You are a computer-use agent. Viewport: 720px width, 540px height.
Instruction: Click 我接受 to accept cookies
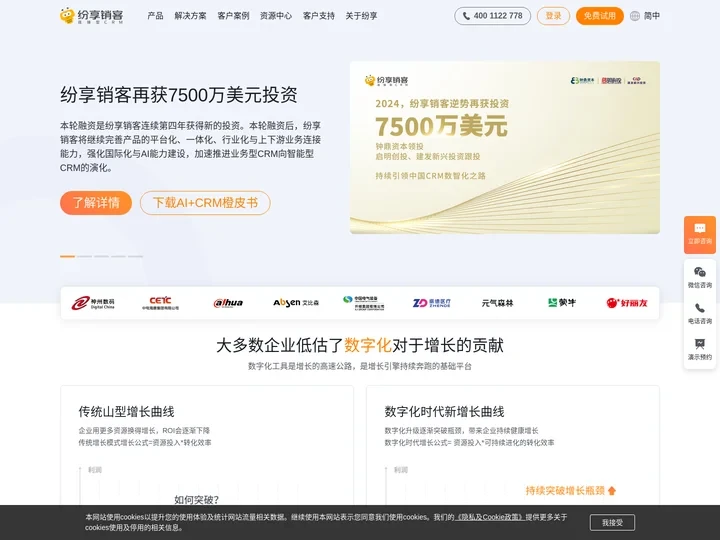pos(613,523)
